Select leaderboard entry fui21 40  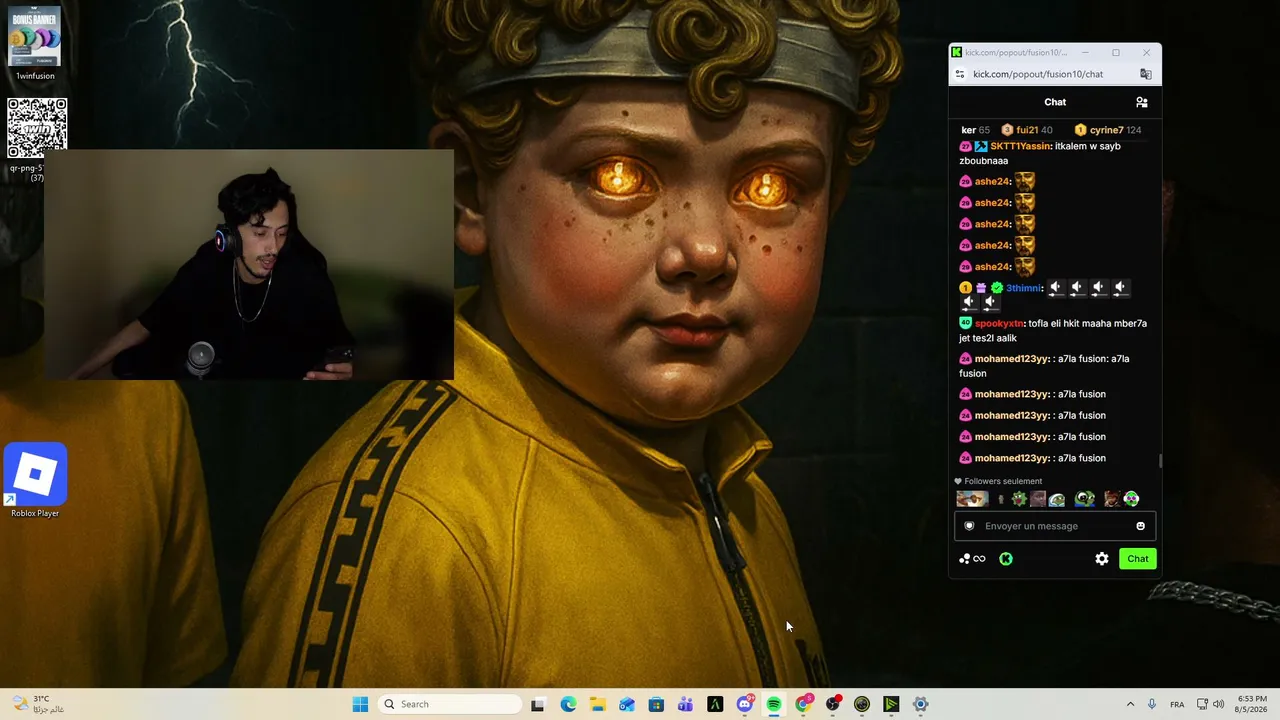(x=1027, y=130)
